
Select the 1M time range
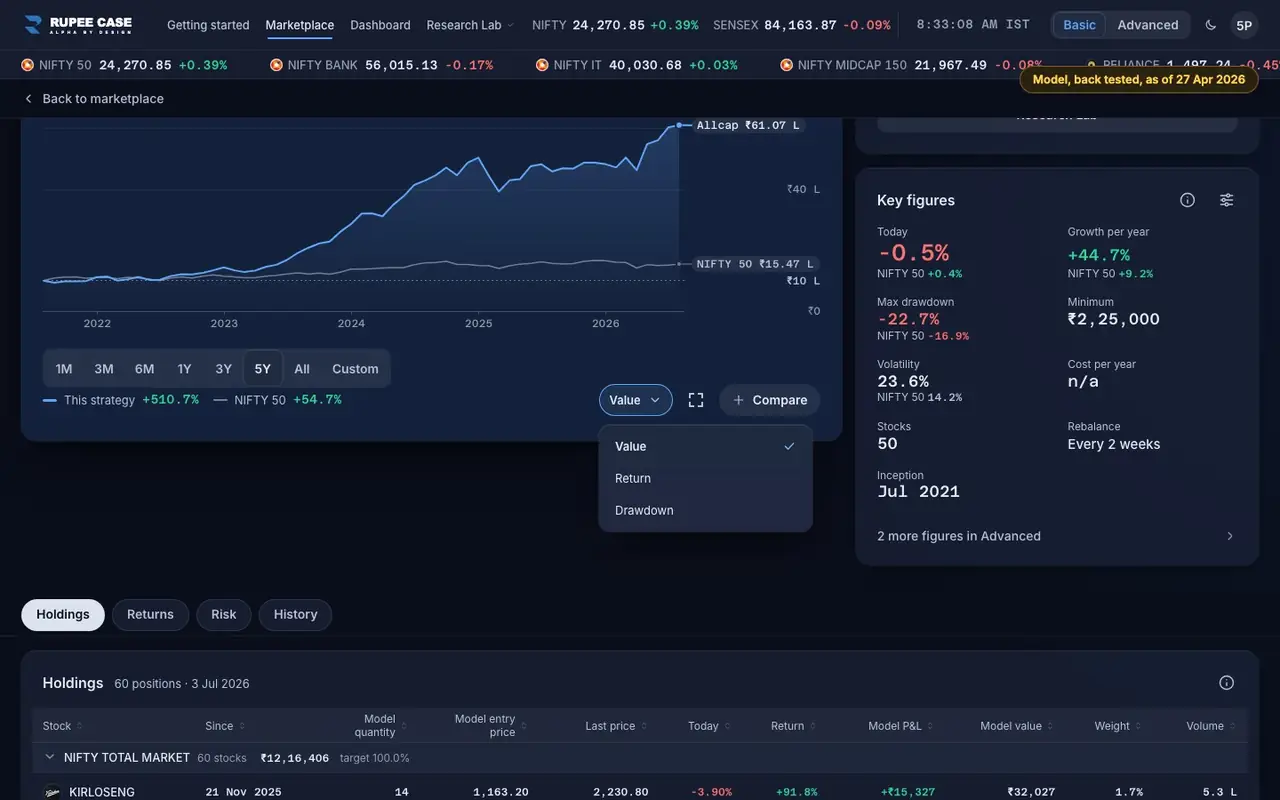pyautogui.click(x=64, y=369)
